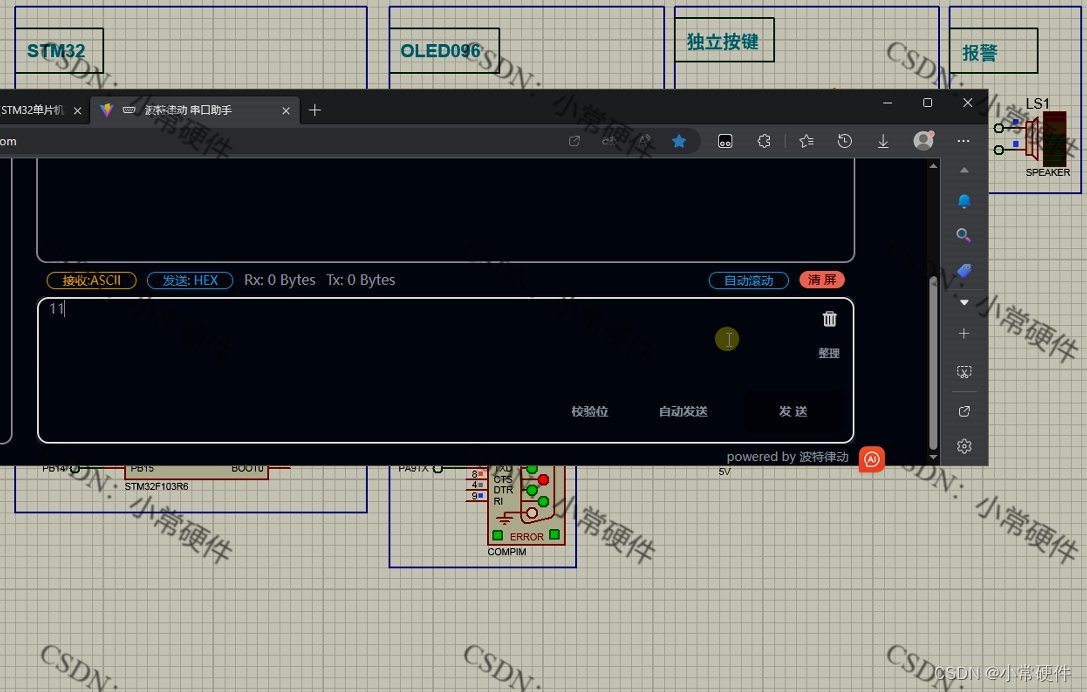Open the sidebar notification bell

click(964, 201)
